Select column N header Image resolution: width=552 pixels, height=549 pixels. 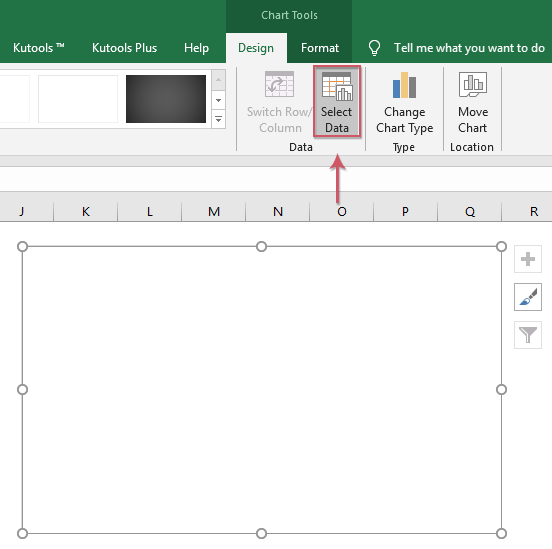pyautogui.click(x=278, y=212)
